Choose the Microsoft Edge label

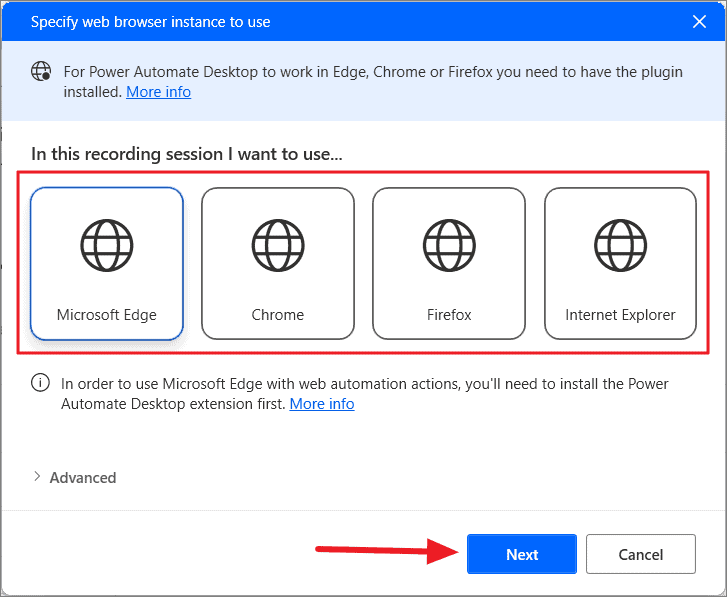pos(107,315)
